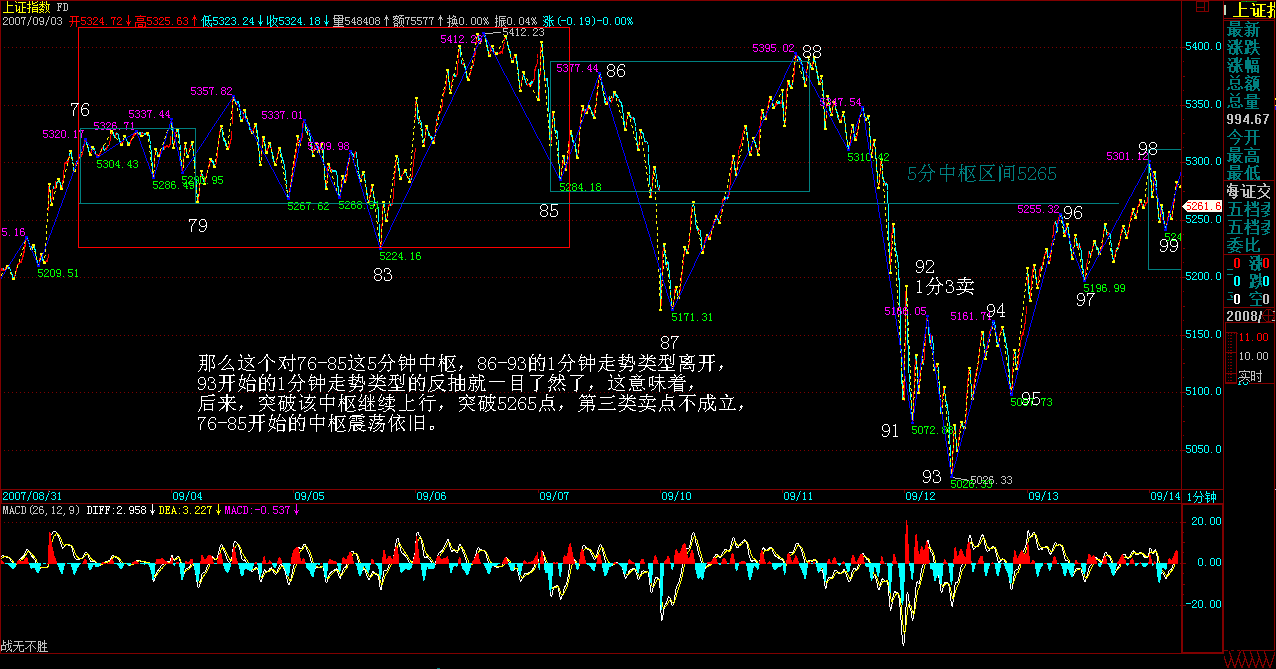Click the 09/07 date marker on time axis
1276x669 pixels.
(x=554, y=496)
